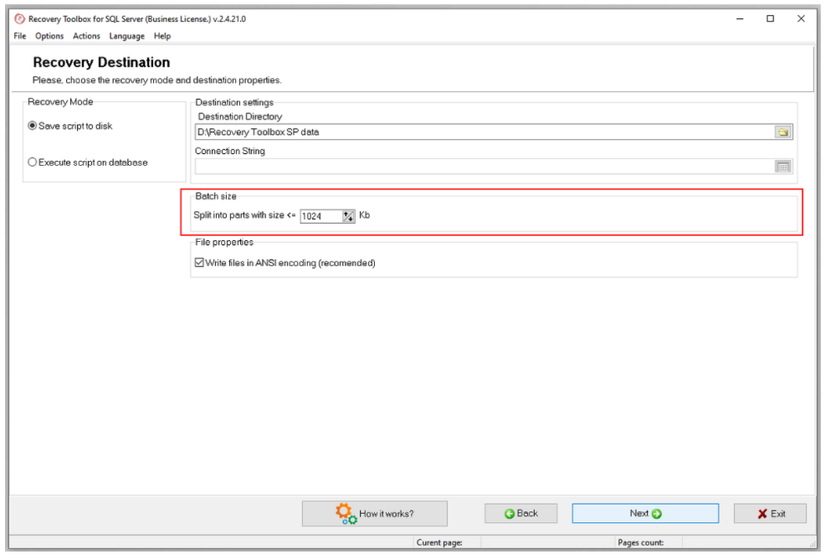Click the Curent page status bar label
825x555 pixels.
click(439, 542)
